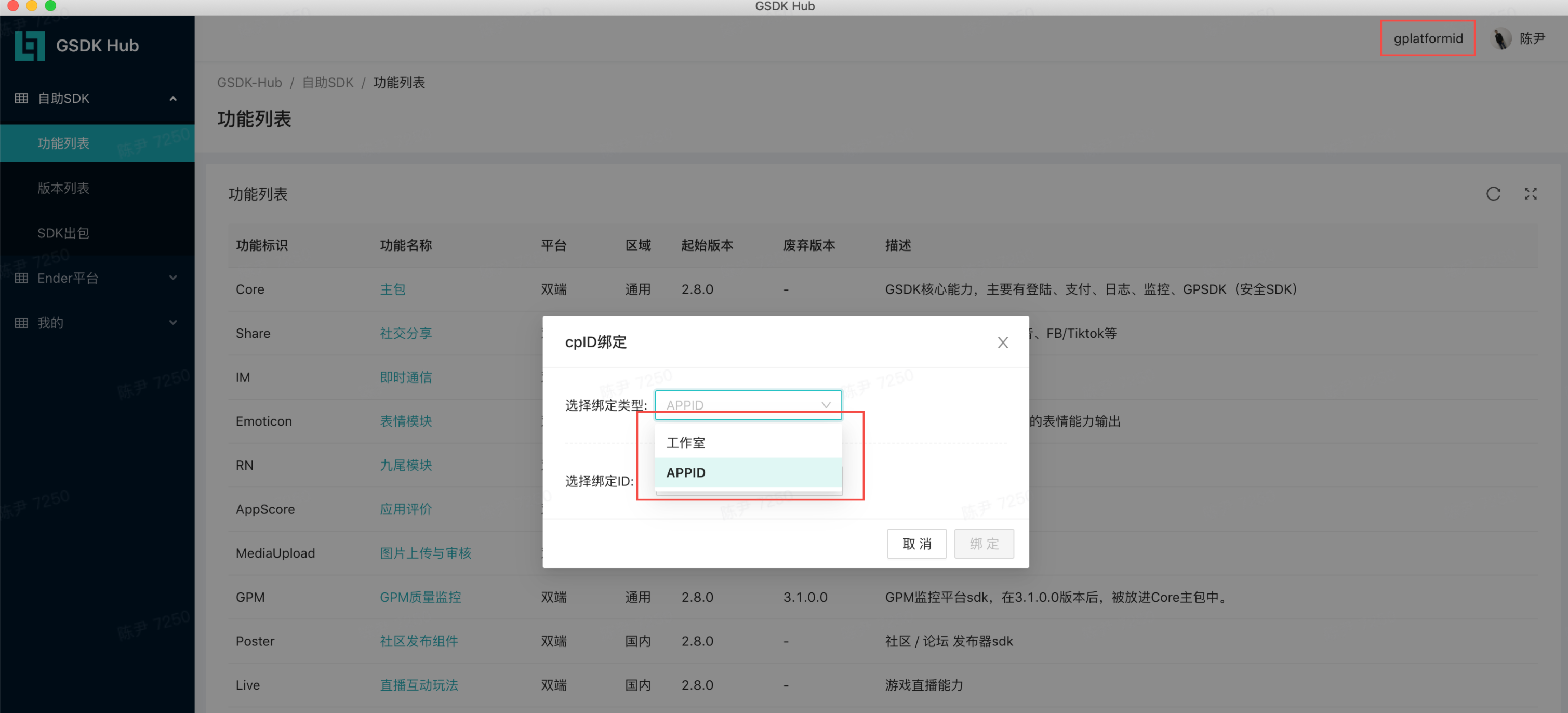Open the GPM质量监控 feature link
Image resolution: width=1568 pixels, height=713 pixels.
tap(420, 597)
